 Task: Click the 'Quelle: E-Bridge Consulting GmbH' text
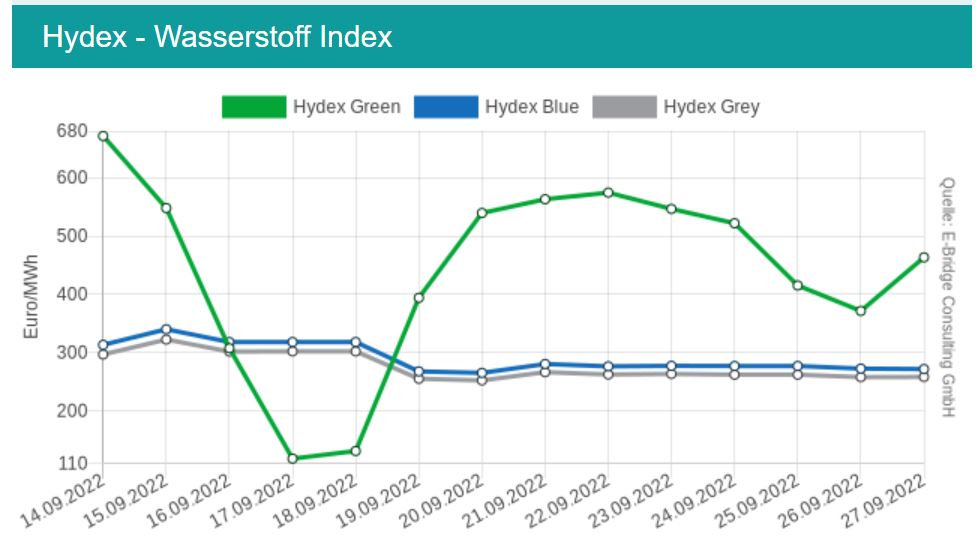[948, 297]
